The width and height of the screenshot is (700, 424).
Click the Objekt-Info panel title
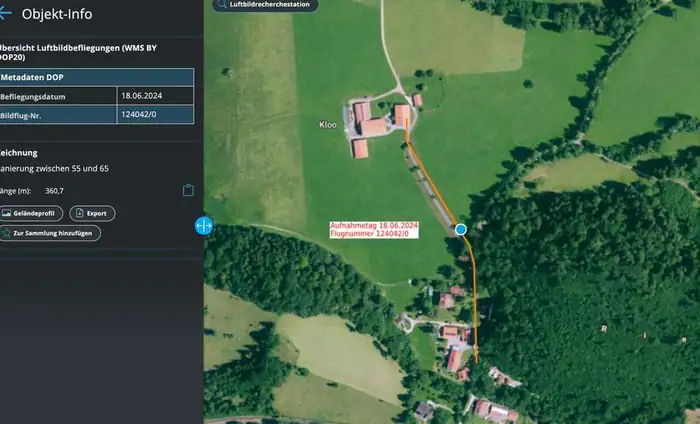click(x=59, y=13)
